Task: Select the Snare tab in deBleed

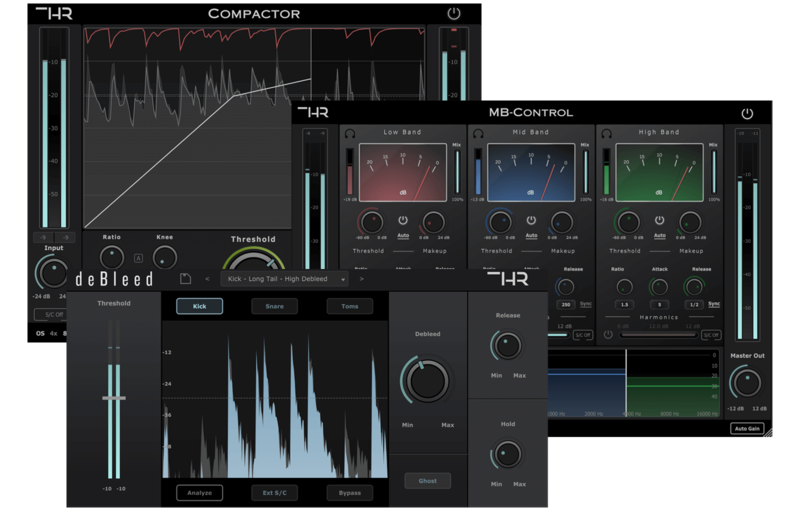Action: (274, 306)
